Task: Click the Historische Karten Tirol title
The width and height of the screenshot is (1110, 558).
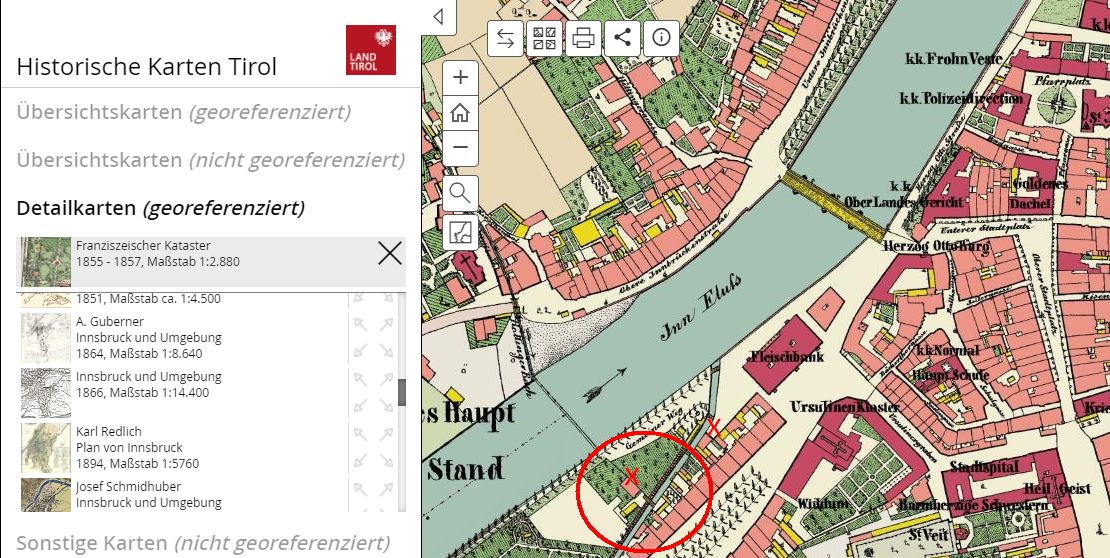Action: click(147, 67)
